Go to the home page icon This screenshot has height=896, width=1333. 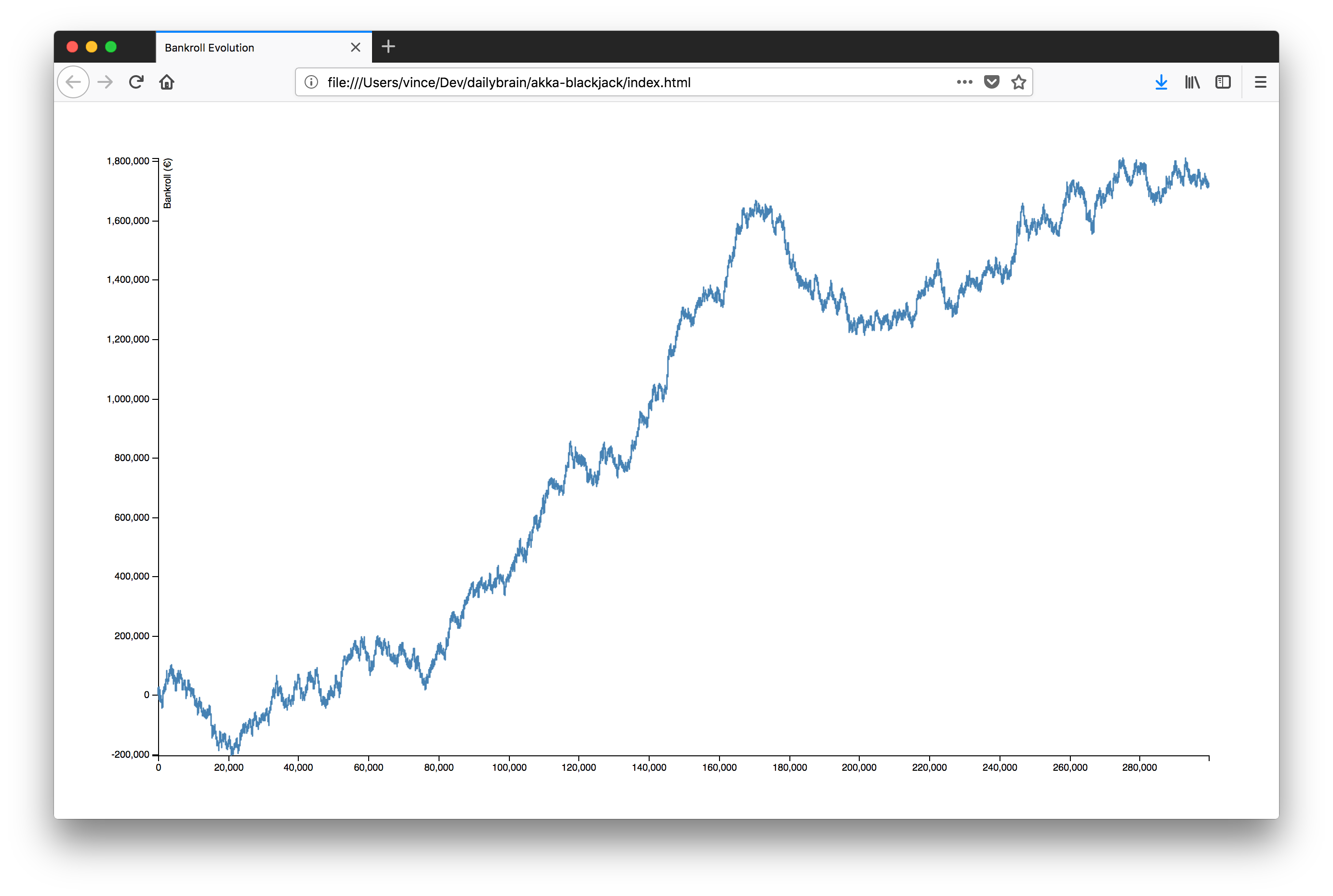click(167, 82)
